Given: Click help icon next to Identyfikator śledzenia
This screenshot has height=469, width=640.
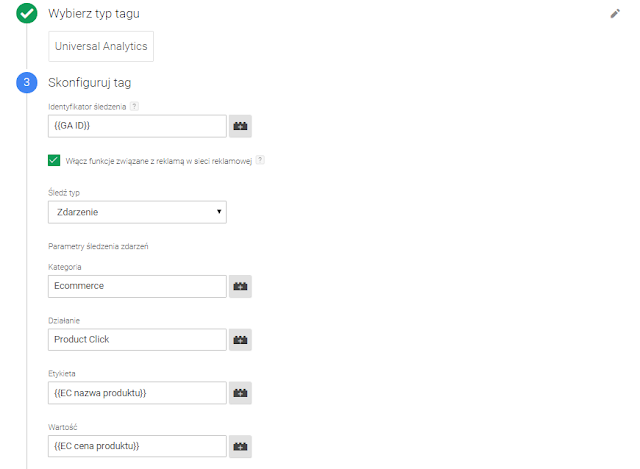Looking at the screenshot, I should point(134,106).
